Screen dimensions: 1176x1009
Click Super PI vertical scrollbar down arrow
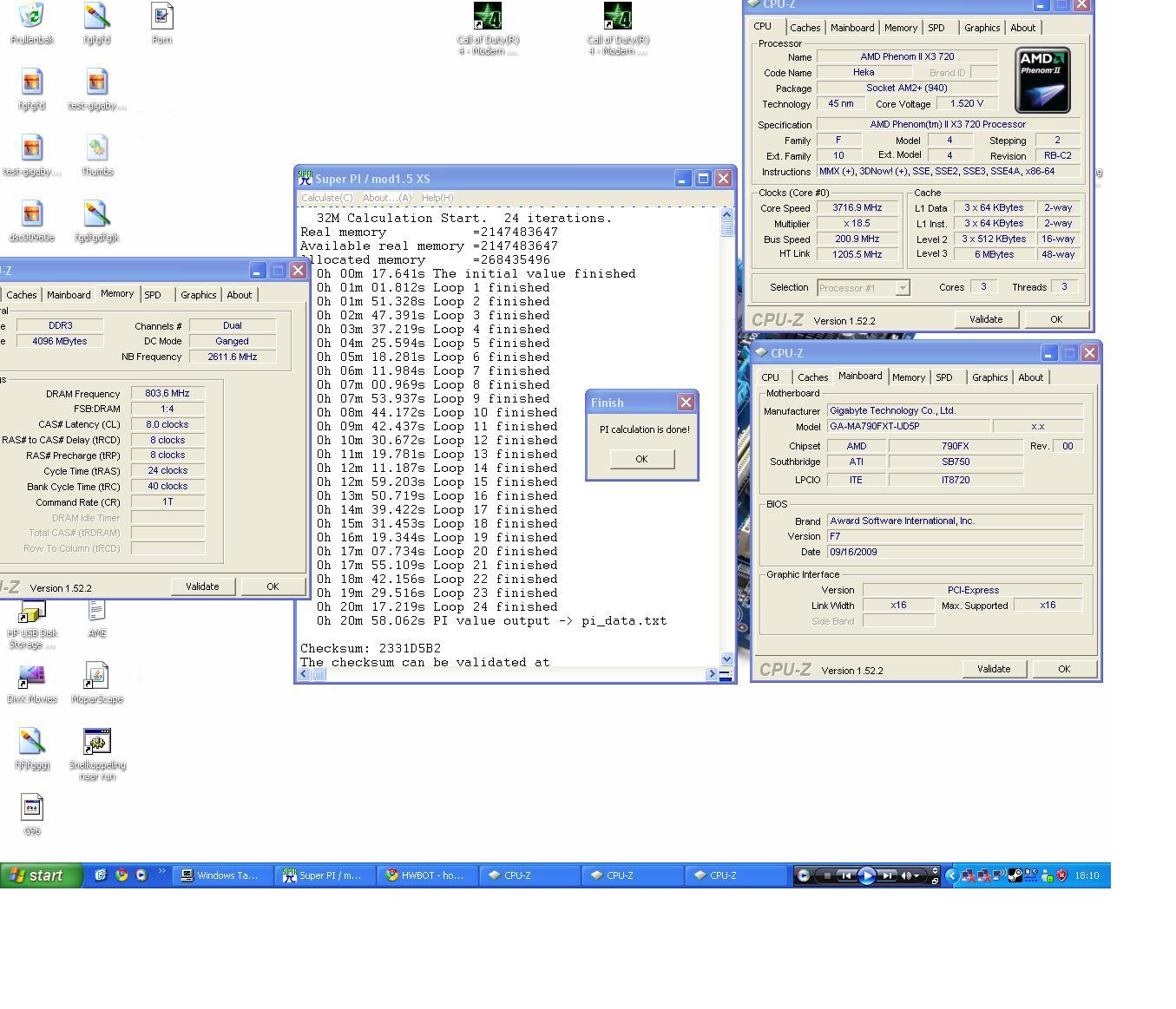(x=726, y=659)
